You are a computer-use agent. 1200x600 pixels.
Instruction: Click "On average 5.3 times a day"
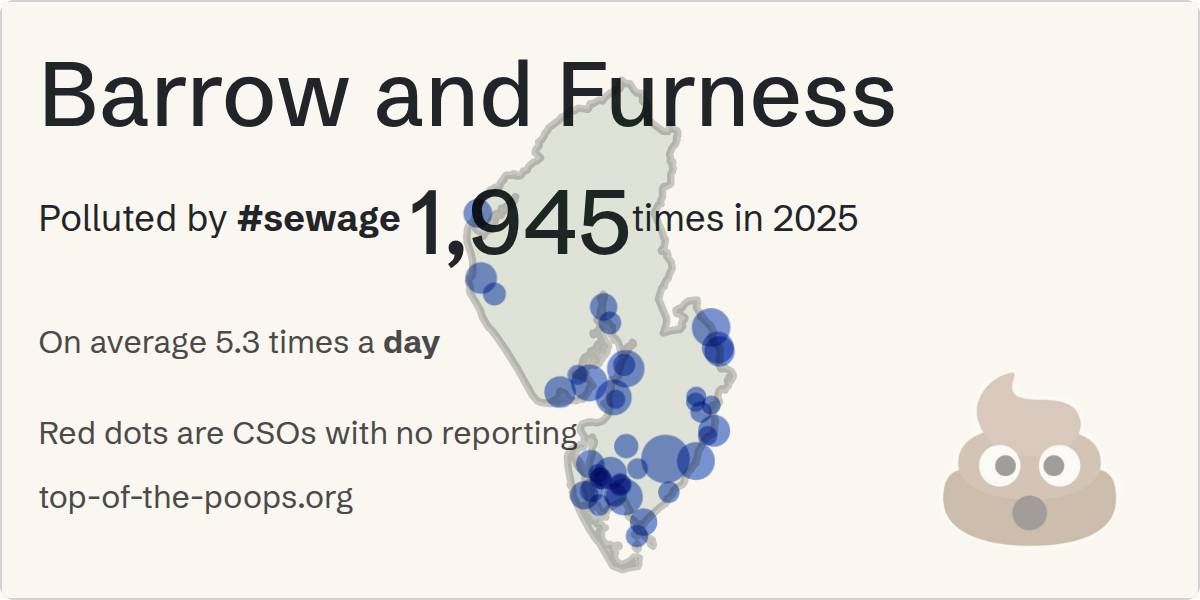[x=239, y=344]
